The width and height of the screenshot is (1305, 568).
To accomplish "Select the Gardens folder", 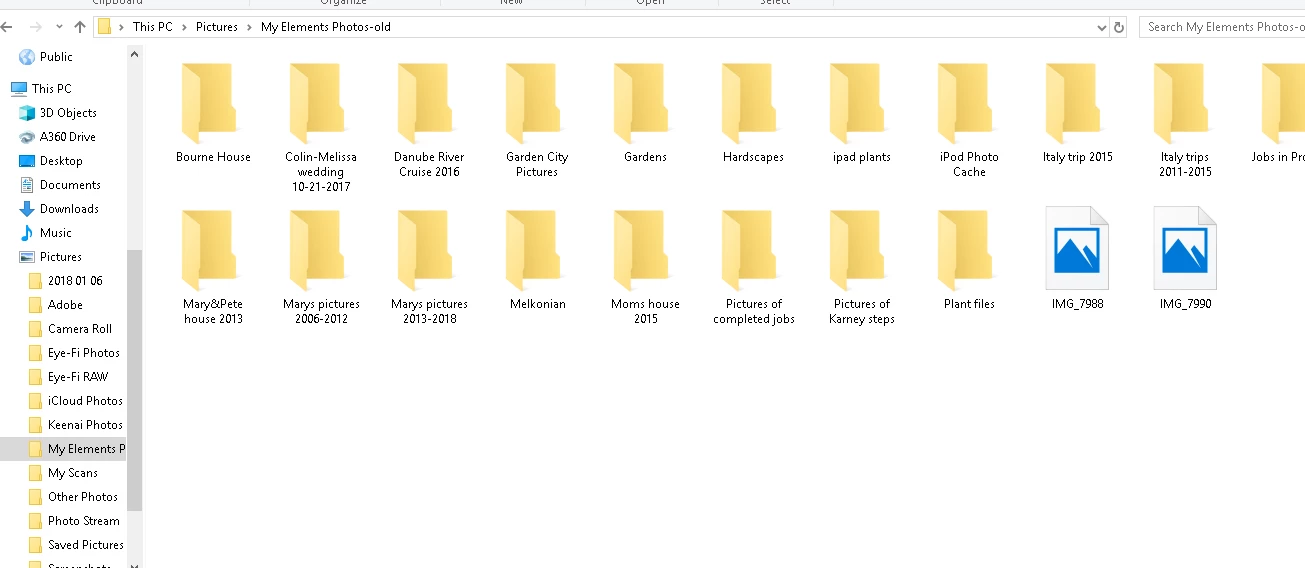I will 645,113.
